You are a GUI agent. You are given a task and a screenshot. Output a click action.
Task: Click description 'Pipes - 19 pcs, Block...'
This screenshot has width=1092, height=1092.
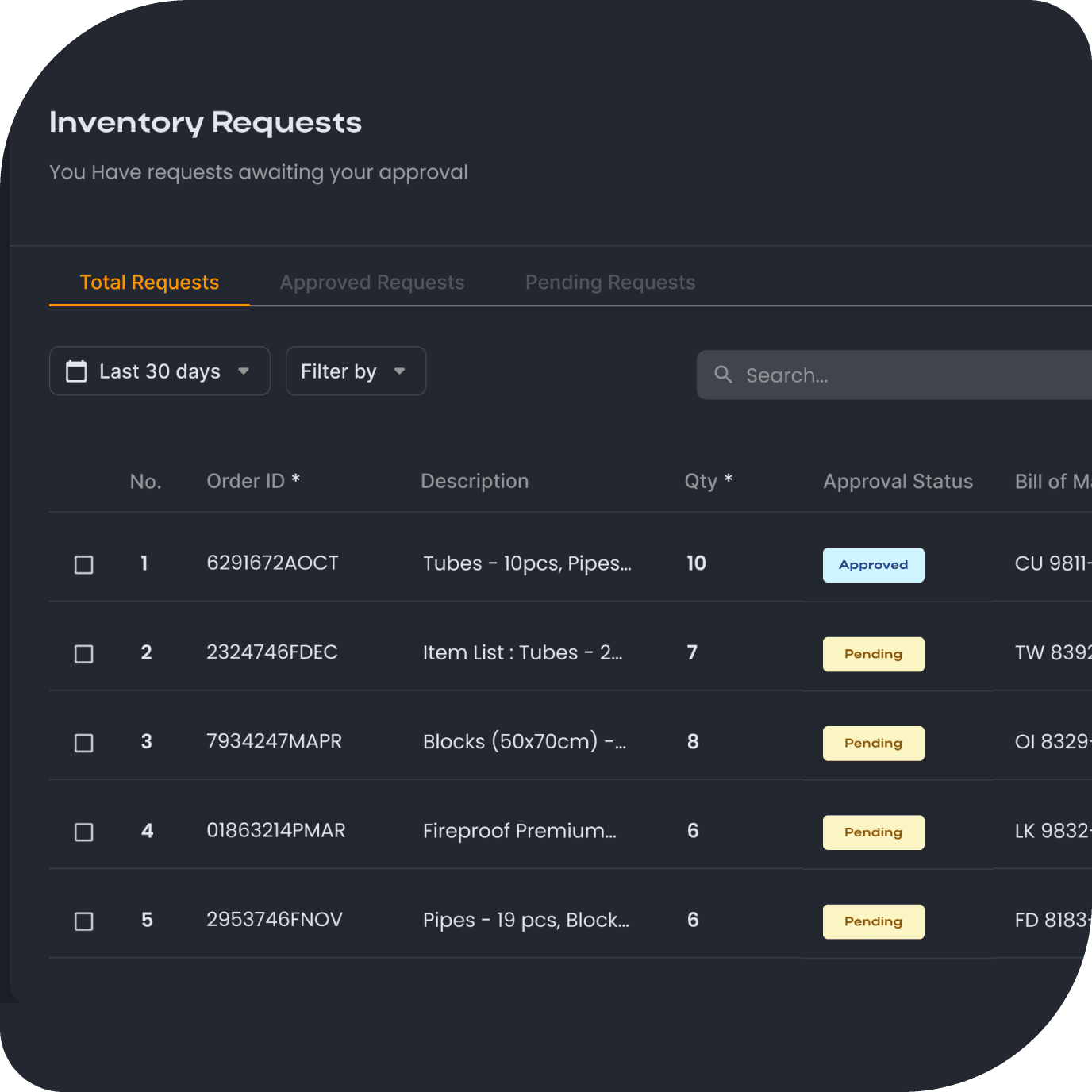[x=526, y=920]
